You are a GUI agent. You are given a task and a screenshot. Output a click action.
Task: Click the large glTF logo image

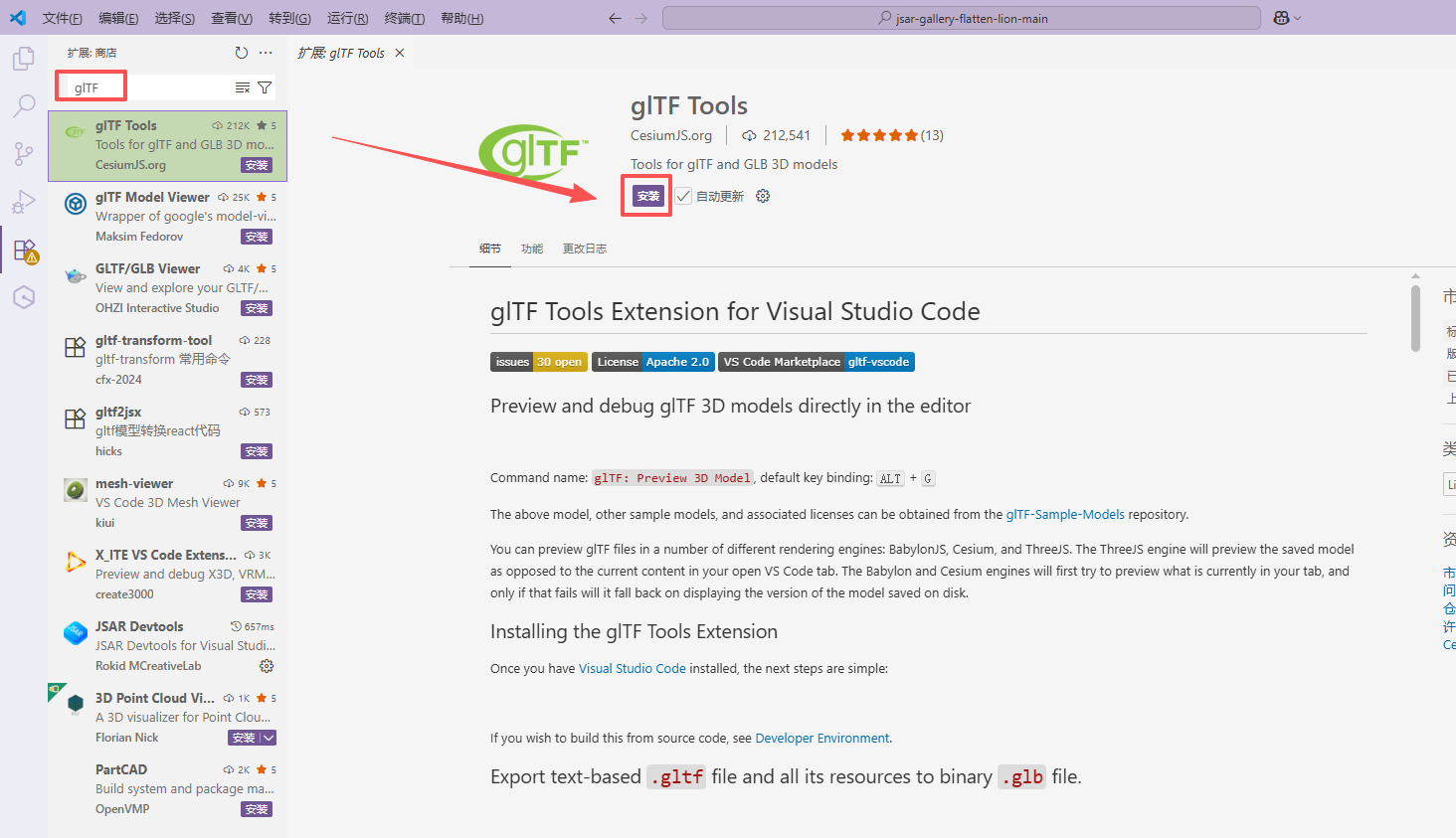(x=534, y=152)
